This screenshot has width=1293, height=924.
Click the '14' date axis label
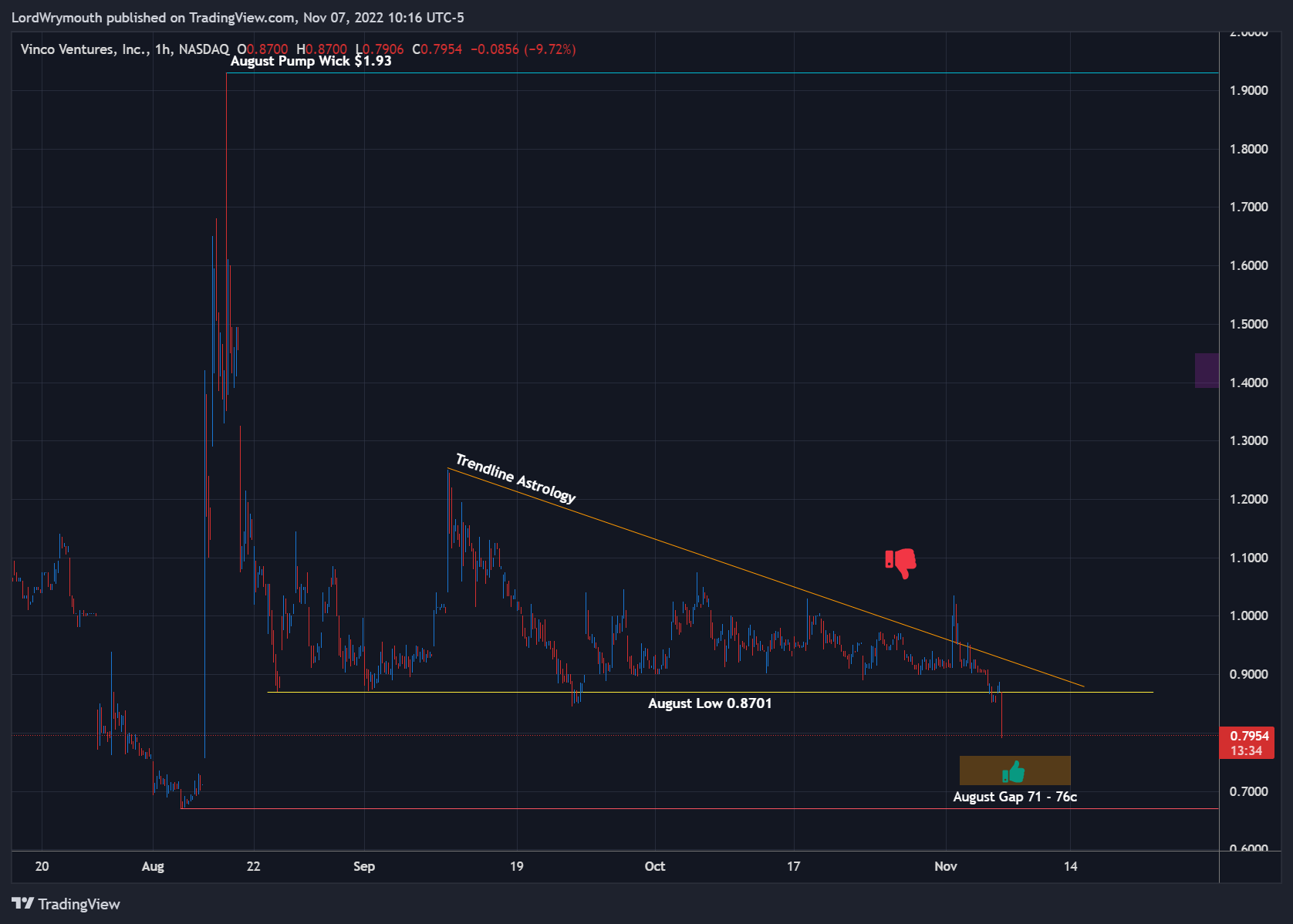pyautogui.click(x=1070, y=866)
